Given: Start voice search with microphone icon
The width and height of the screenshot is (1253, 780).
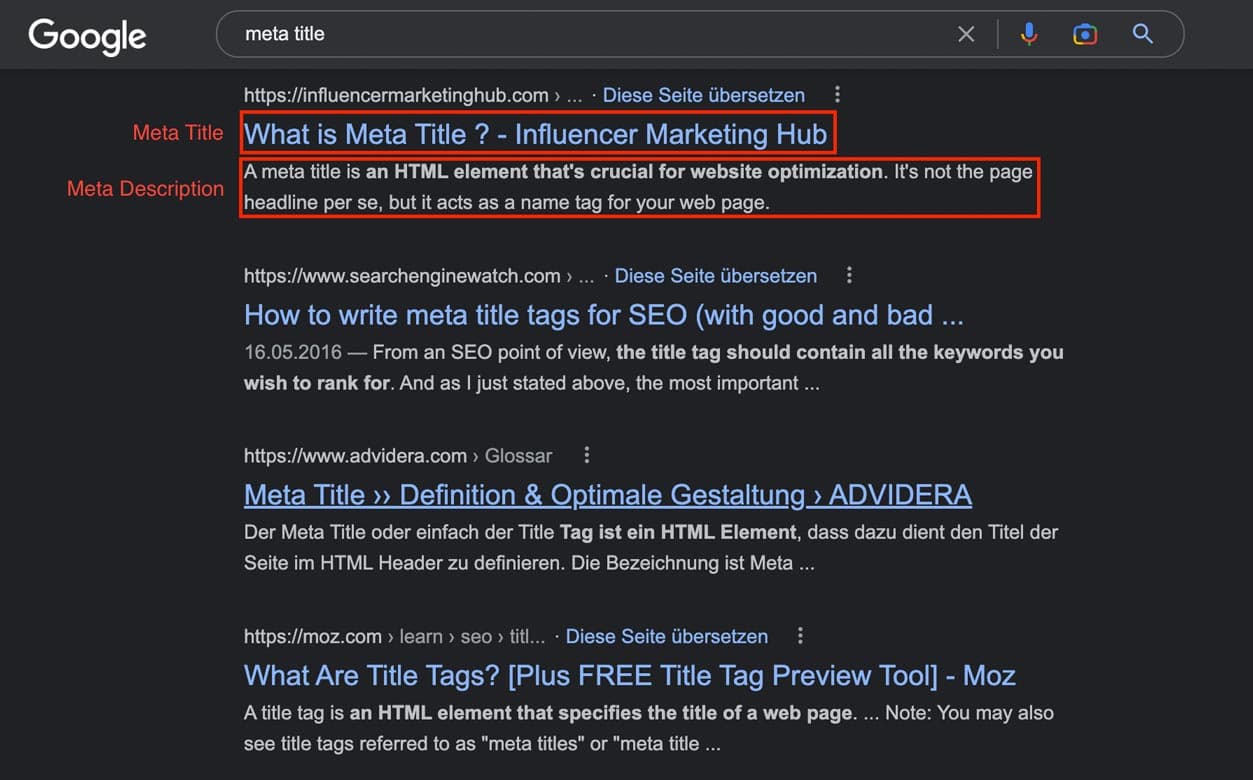Looking at the screenshot, I should 1029,34.
